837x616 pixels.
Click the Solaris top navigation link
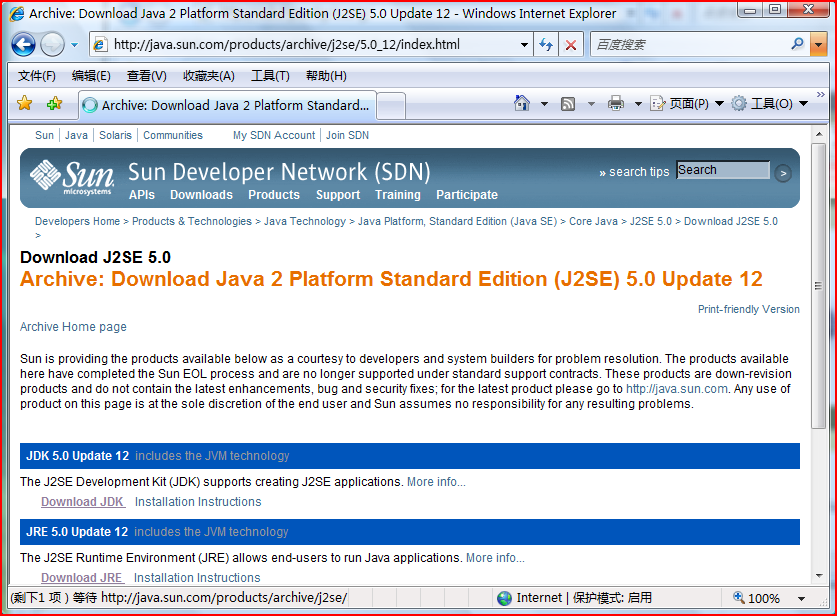click(115, 135)
